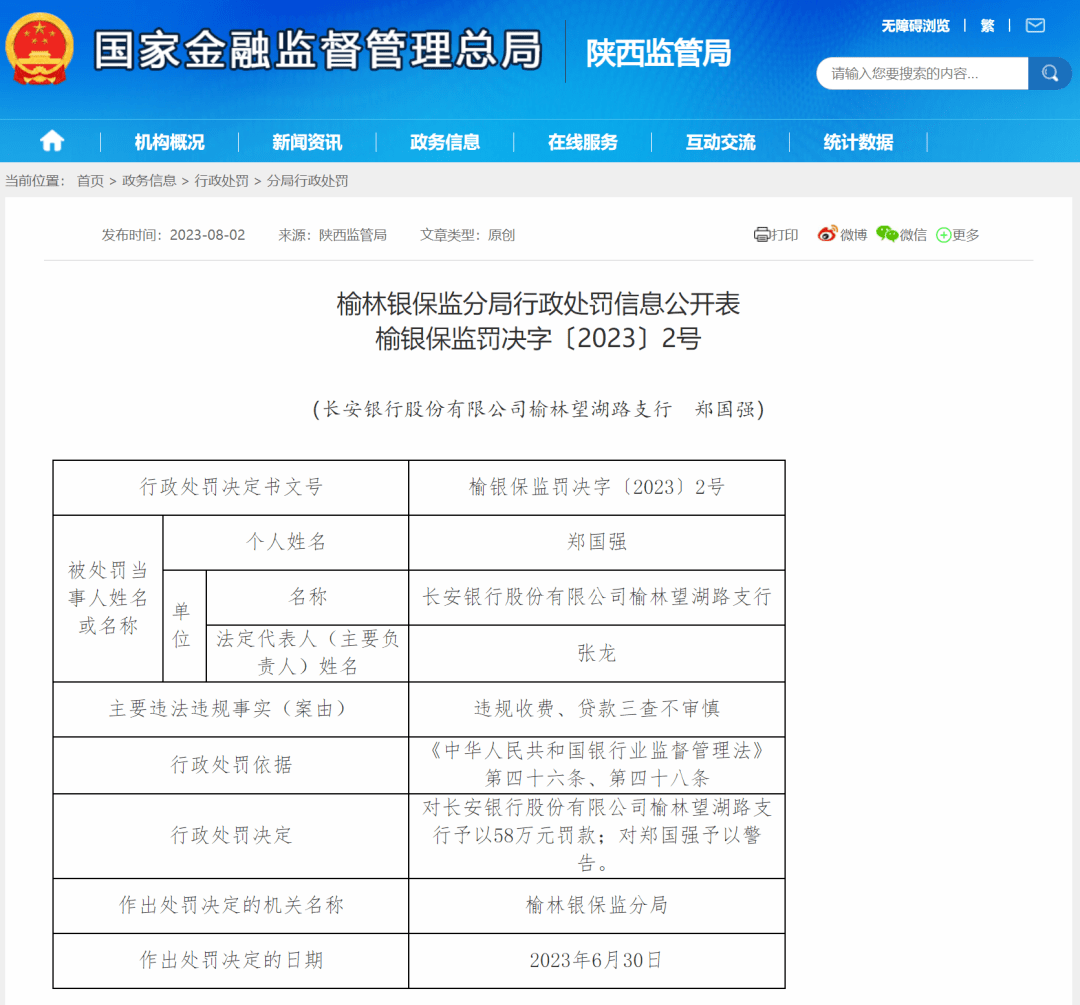Expand the 在线服务 navigation item

click(x=583, y=142)
